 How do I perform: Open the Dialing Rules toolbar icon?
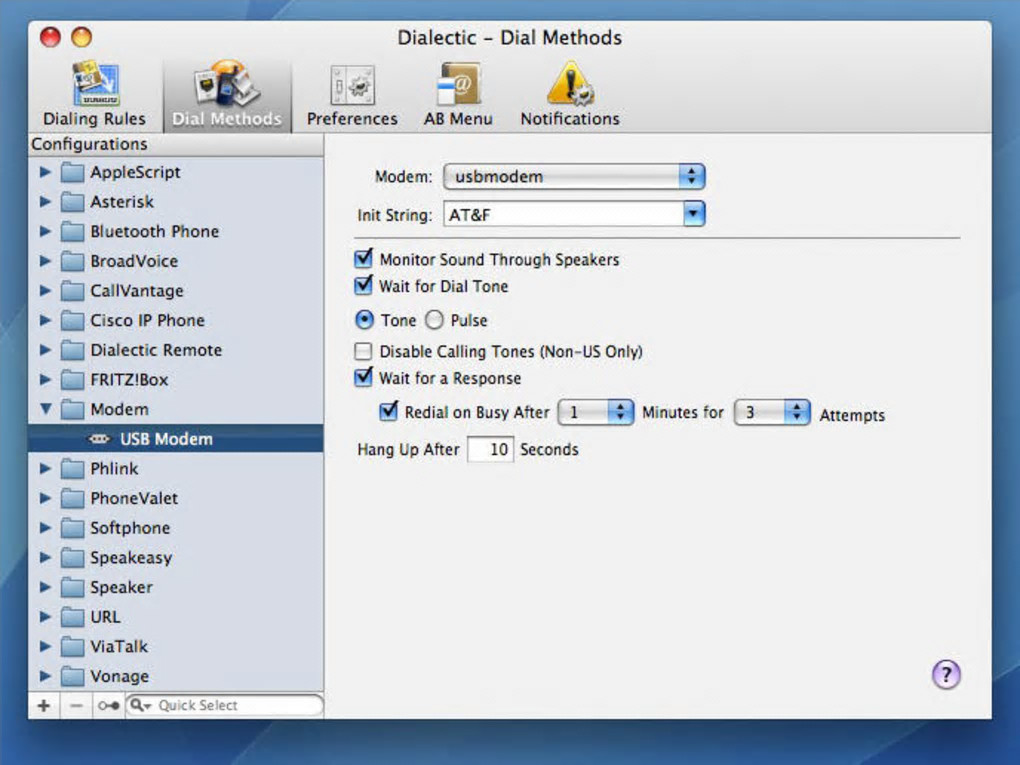click(94, 94)
